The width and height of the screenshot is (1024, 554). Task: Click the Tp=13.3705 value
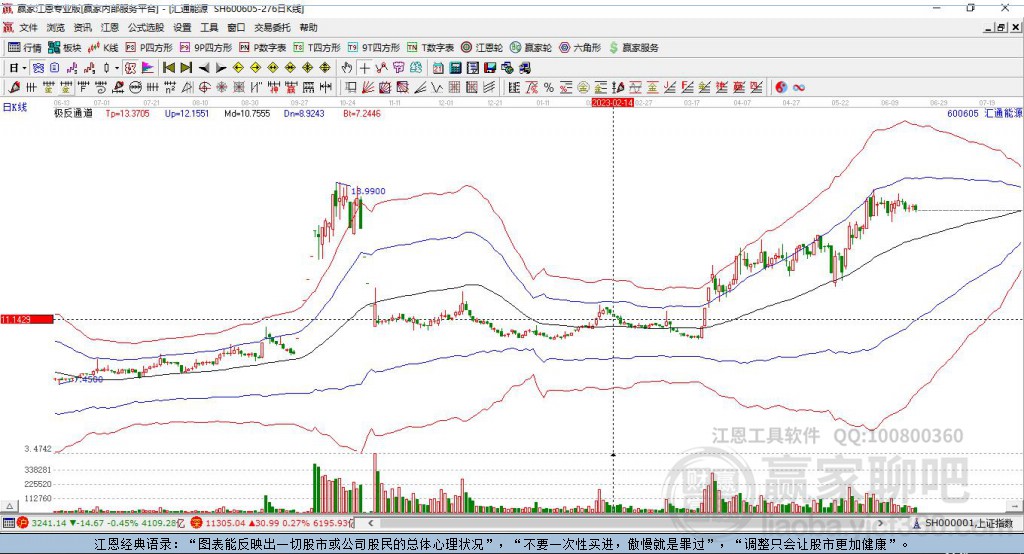127,113
